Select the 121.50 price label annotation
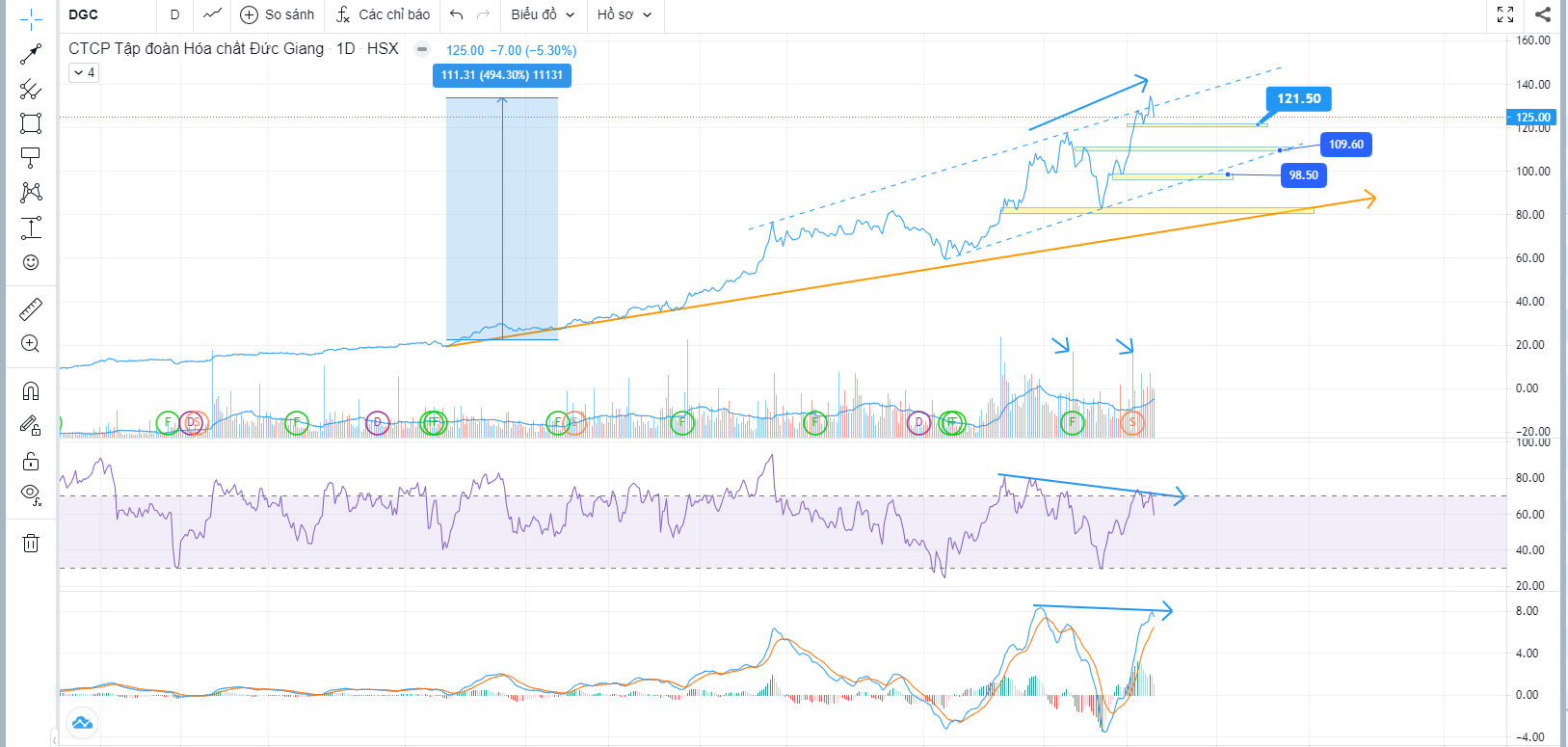Viewport: 1568px width, 747px height. tap(1298, 98)
